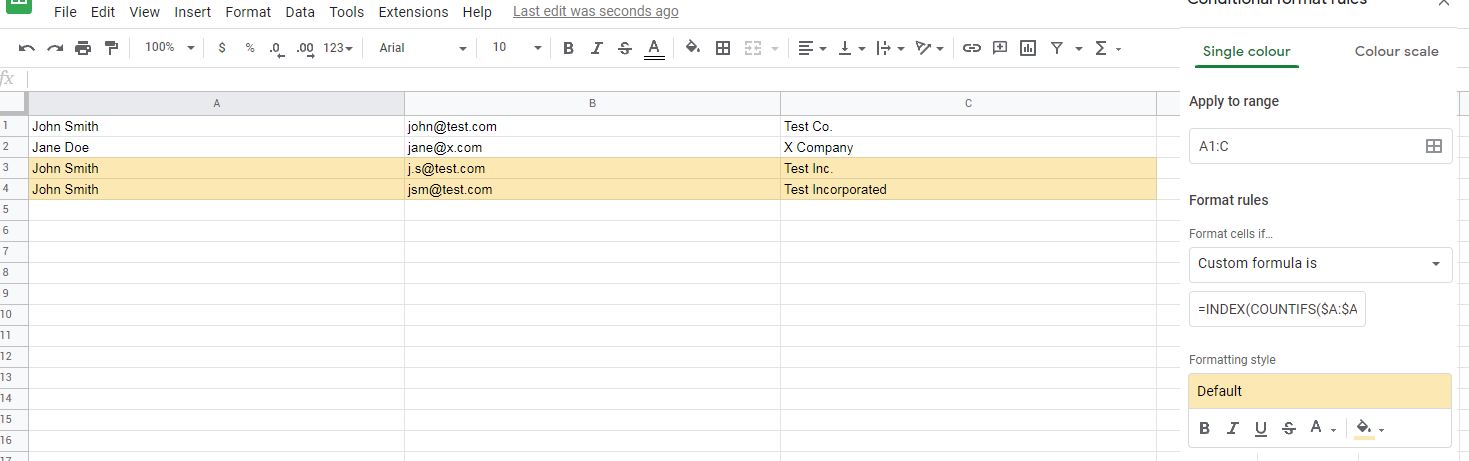Viewport: 1469px width, 461px height.
Task: Redo the last action
Action: click(55, 48)
